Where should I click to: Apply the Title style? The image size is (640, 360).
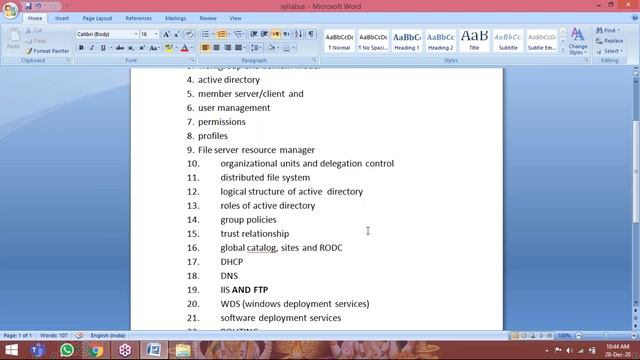pyautogui.click(x=474, y=41)
